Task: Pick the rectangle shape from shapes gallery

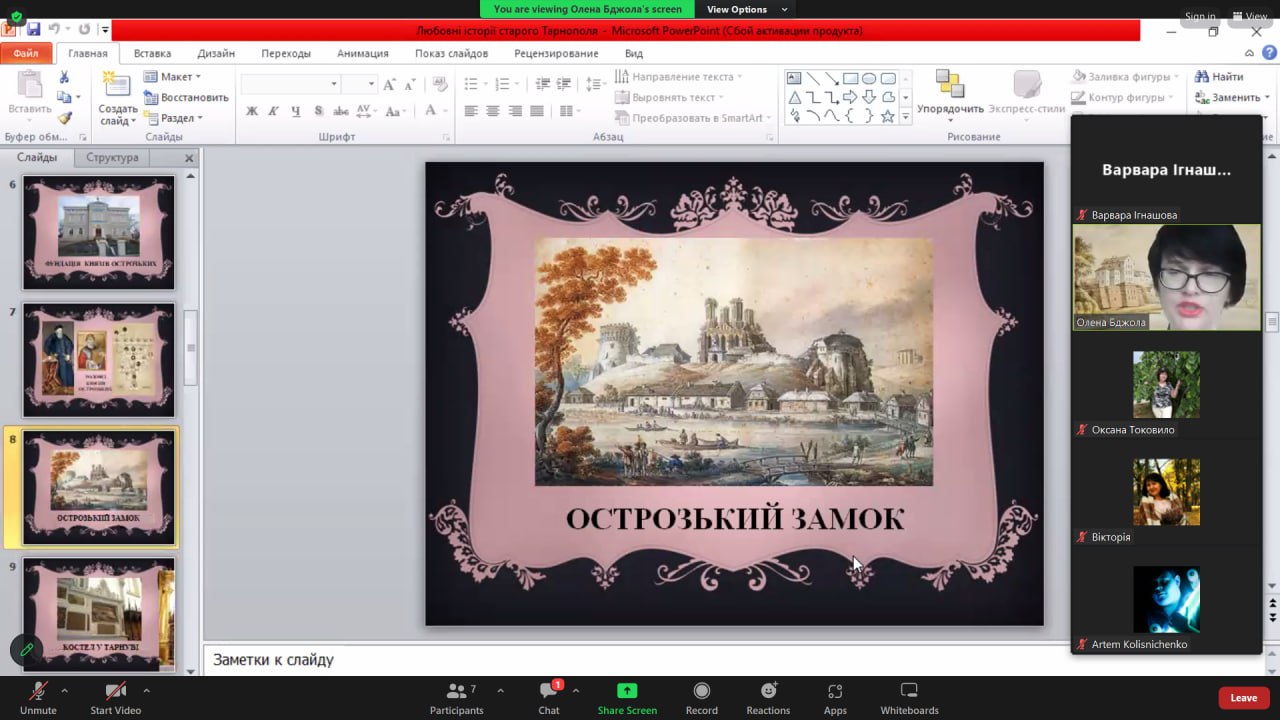Action: point(850,79)
